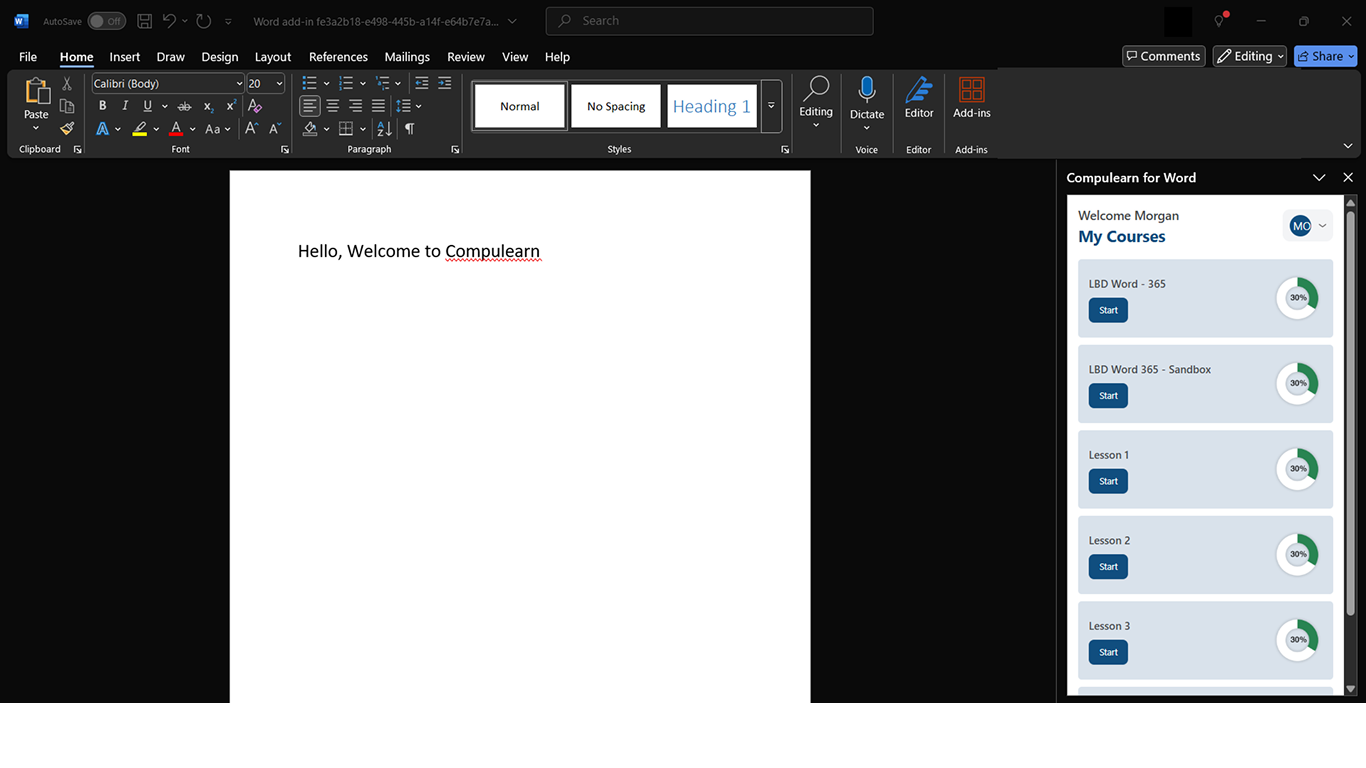Apply subscript formatting

click(208, 106)
